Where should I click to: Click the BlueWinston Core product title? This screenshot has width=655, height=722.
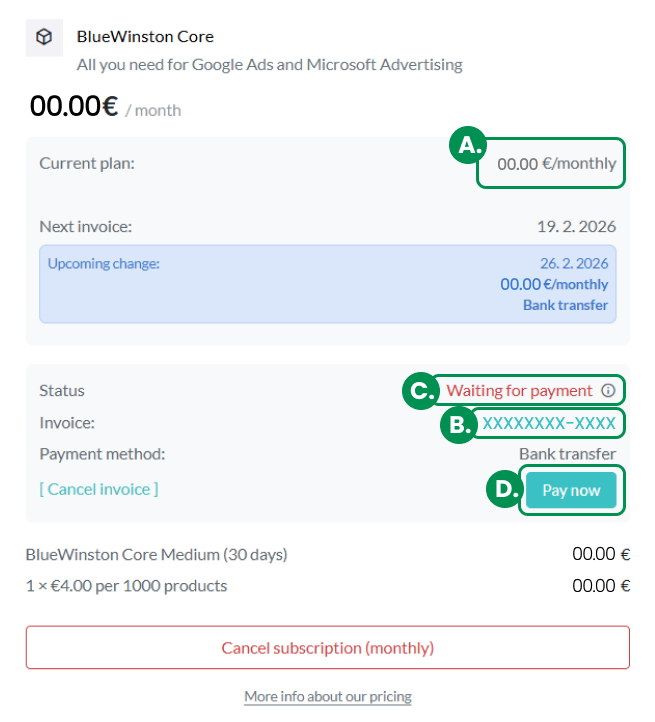coord(145,37)
